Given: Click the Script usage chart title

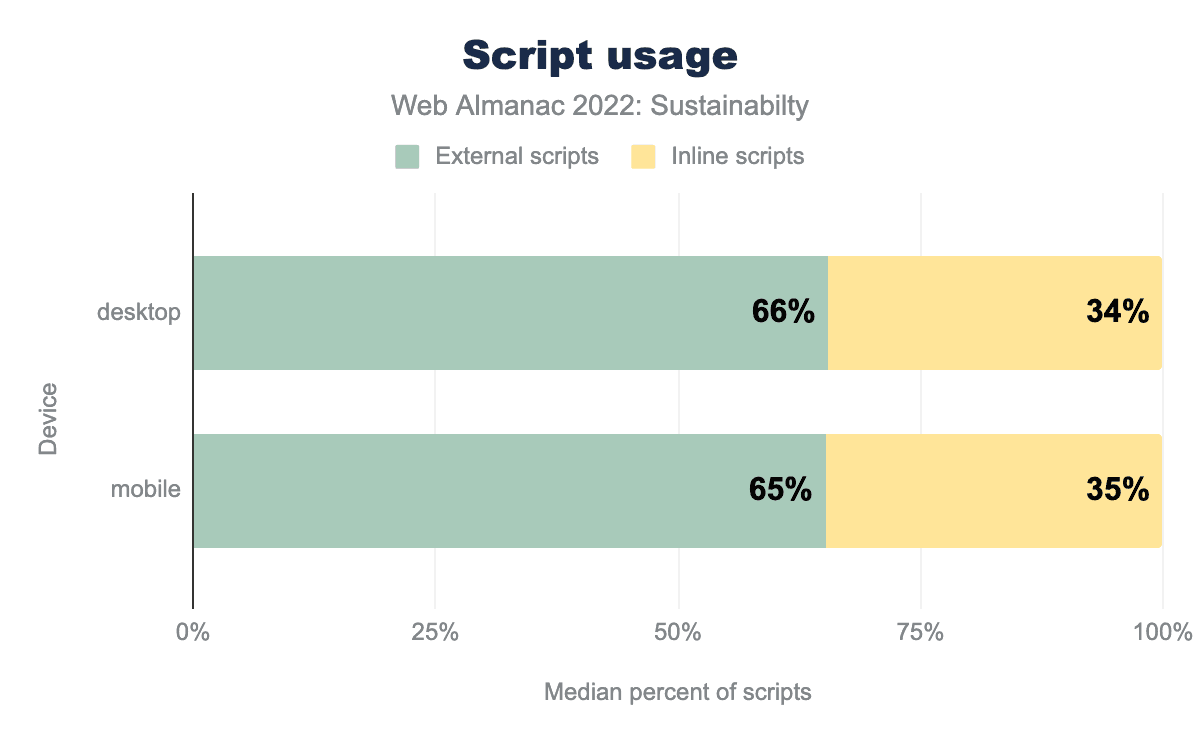Looking at the screenshot, I should 600,57.
